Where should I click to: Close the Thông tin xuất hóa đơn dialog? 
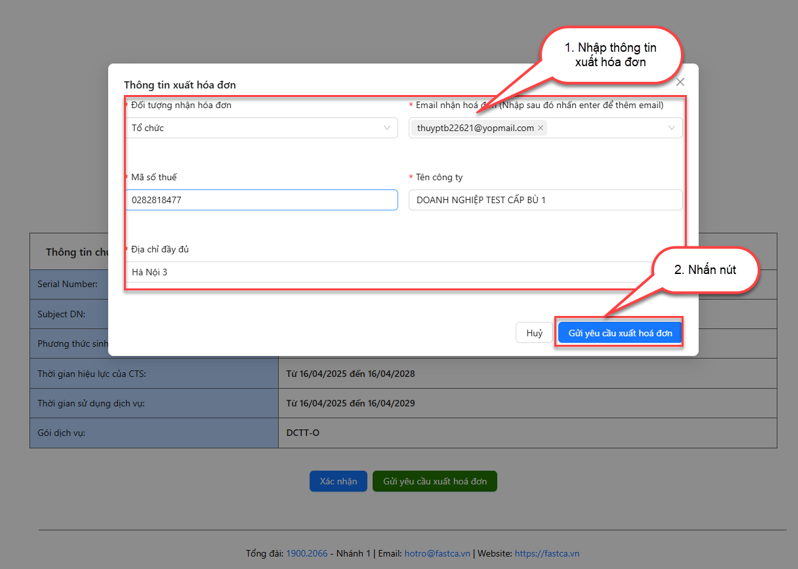pos(680,82)
